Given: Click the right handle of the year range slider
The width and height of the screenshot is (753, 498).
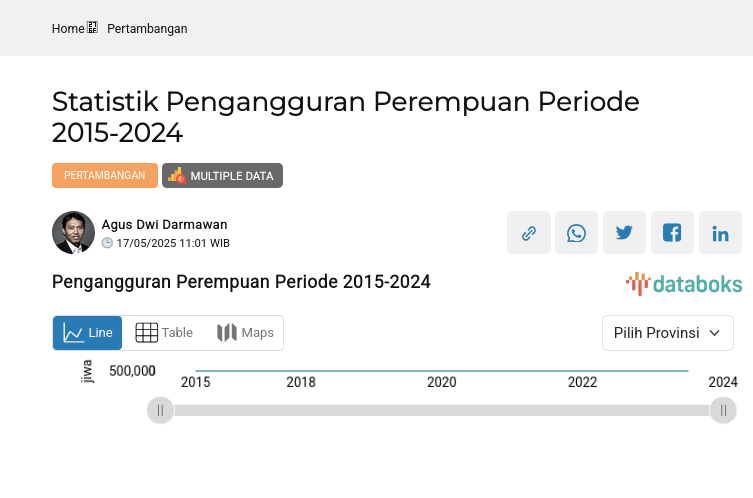Looking at the screenshot, I should [723, 410].
